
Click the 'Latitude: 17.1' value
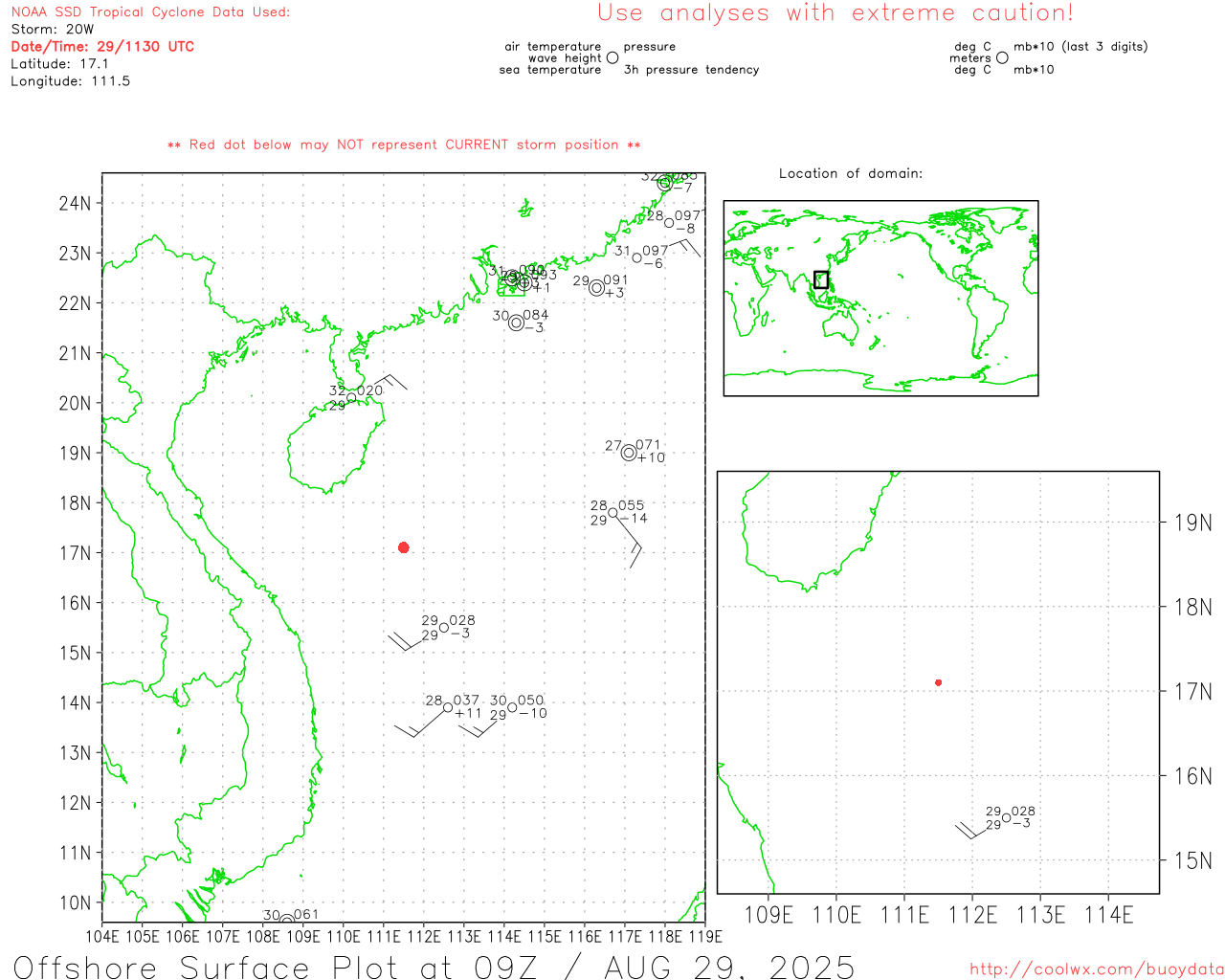[60, 64]
